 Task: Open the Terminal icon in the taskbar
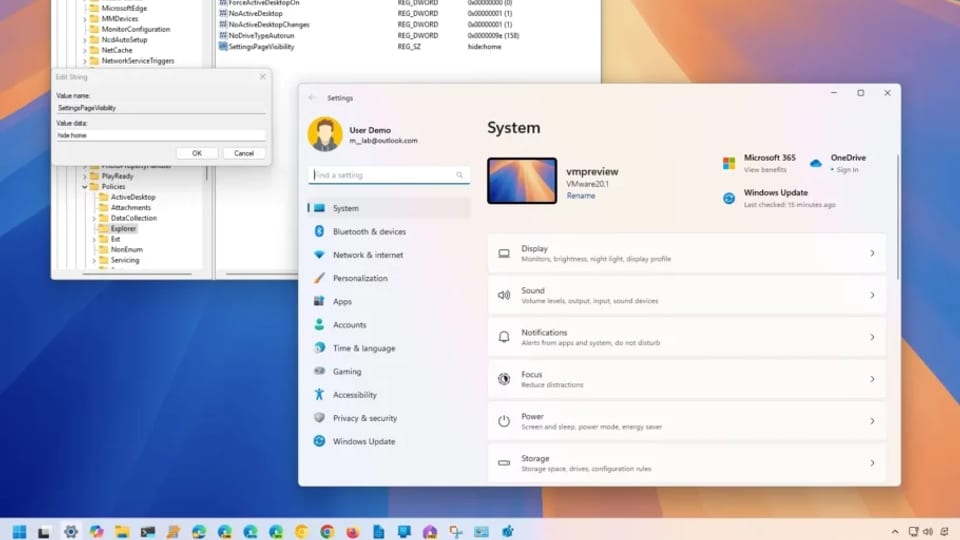coord(148,531)
